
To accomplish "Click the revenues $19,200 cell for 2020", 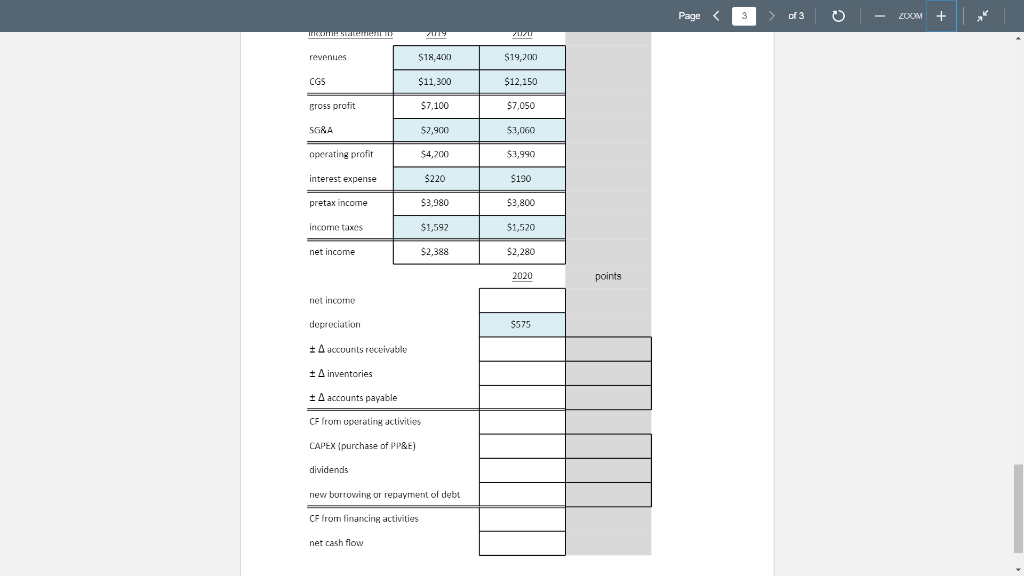I will point(522,57).
